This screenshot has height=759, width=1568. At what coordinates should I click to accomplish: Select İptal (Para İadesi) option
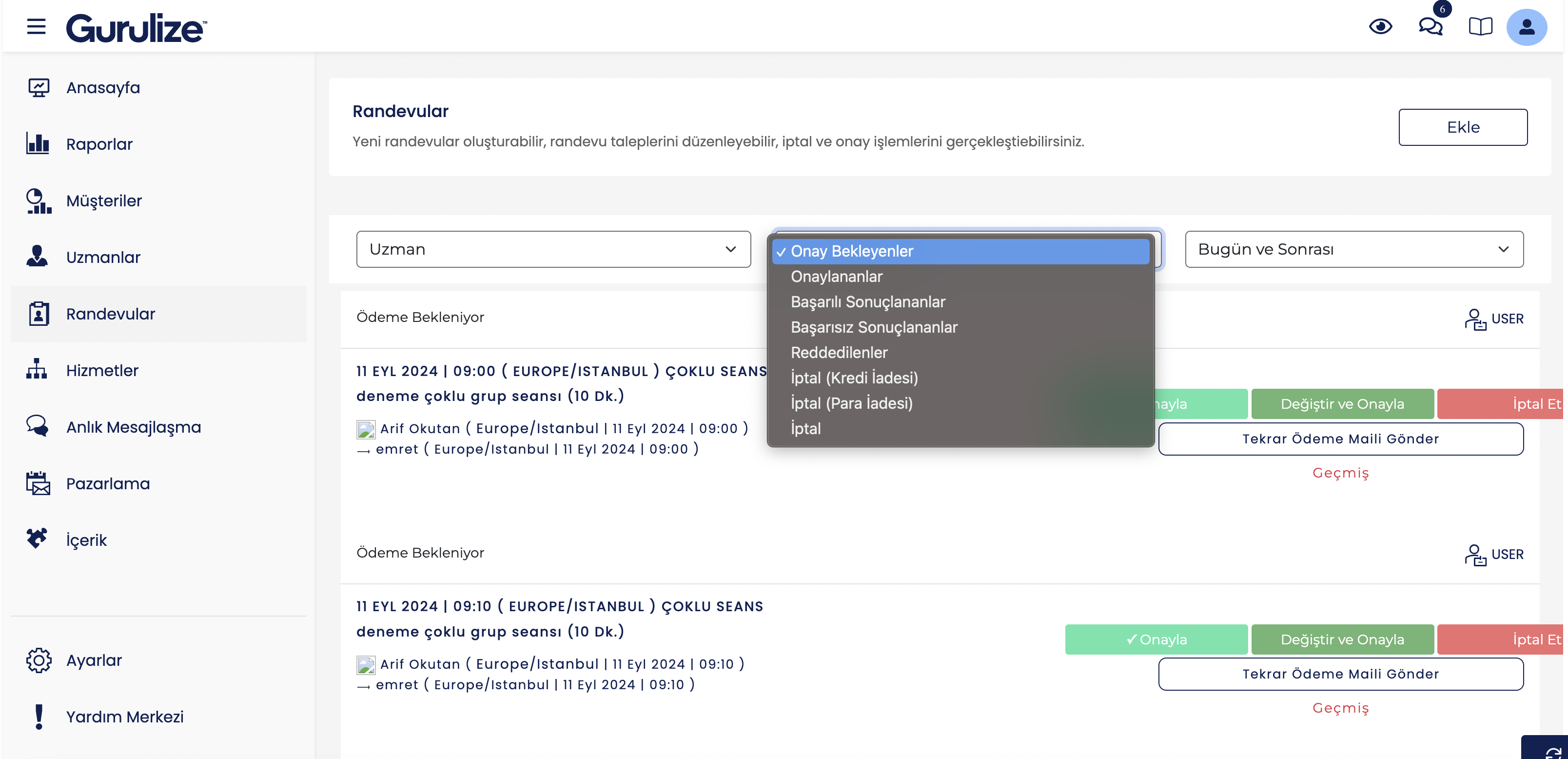click(x=960, y=403)
